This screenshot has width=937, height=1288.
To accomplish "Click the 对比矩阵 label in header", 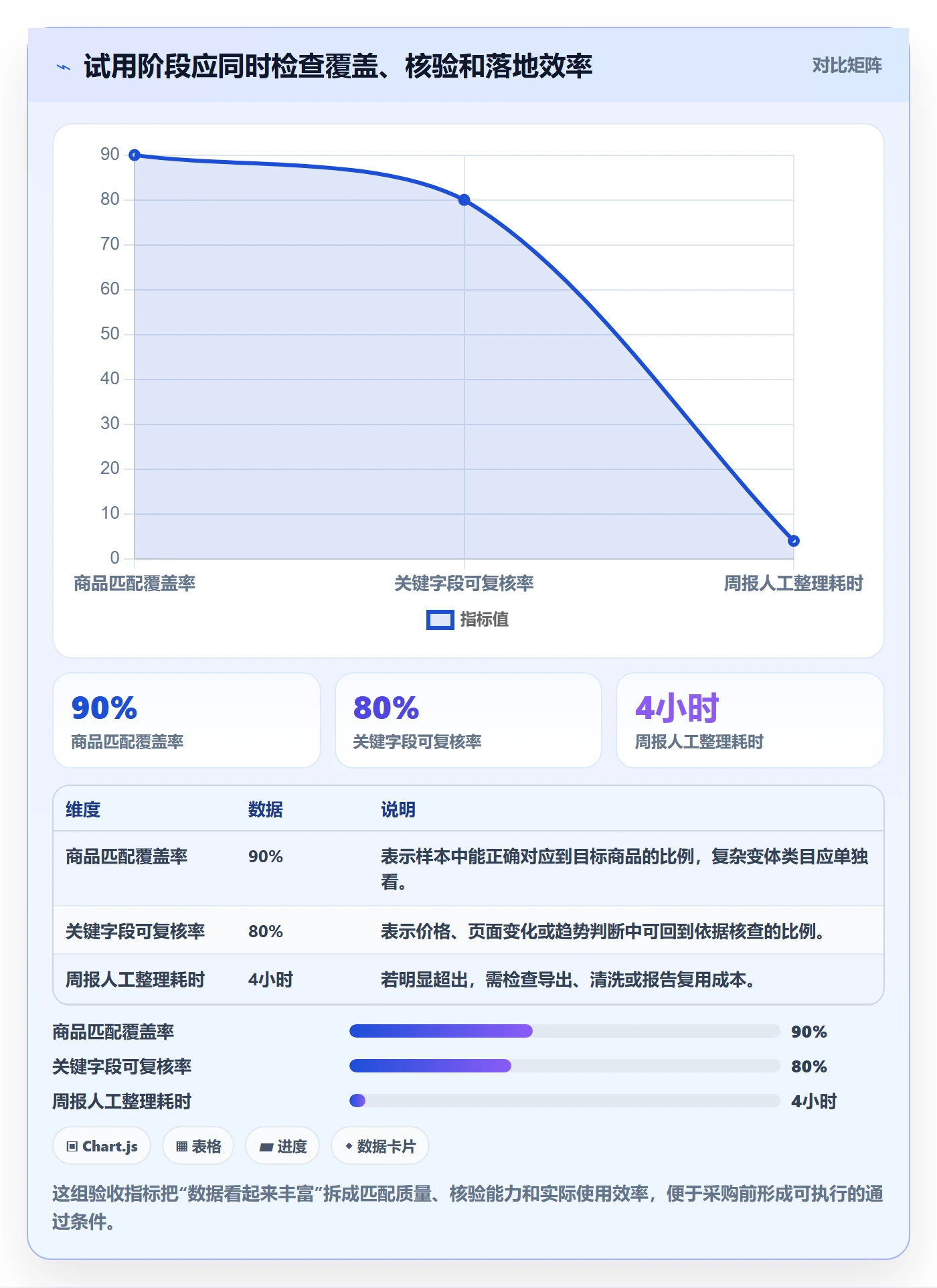I will (x=847, y=66).
